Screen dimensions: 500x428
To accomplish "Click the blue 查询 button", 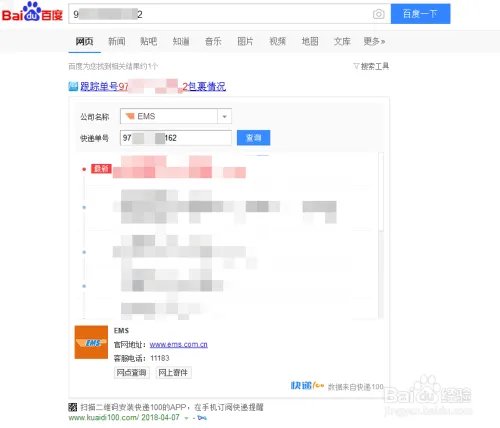I will [x=253, y=138].
